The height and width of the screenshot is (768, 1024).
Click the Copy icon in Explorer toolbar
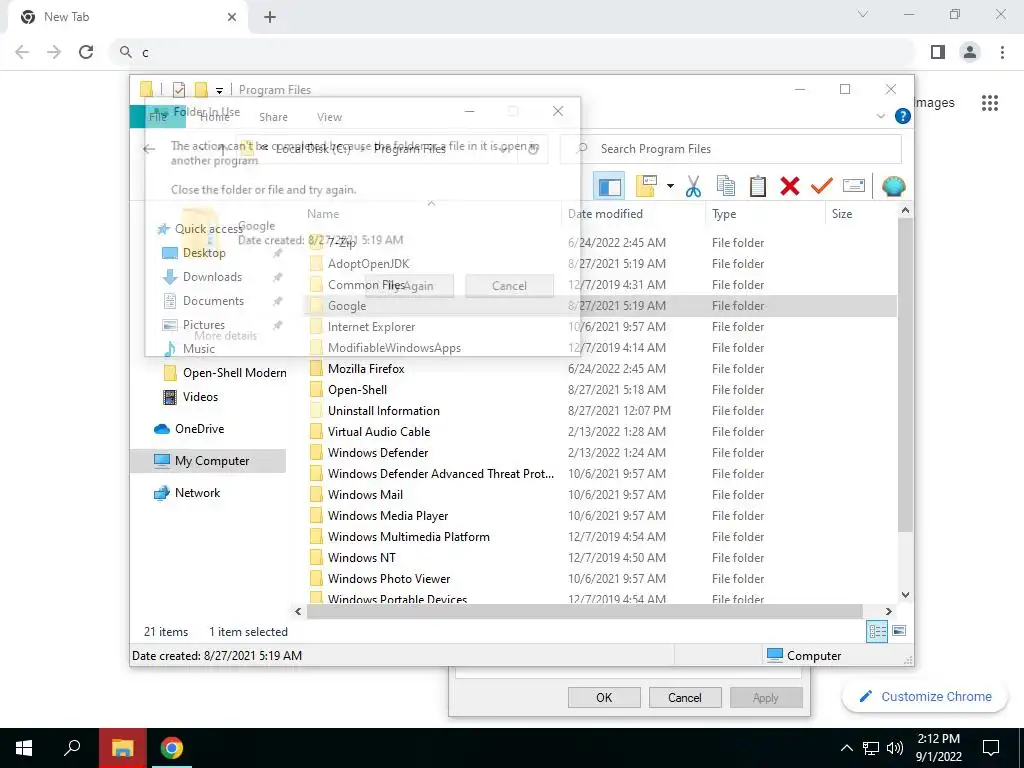(x=726, y=186)
